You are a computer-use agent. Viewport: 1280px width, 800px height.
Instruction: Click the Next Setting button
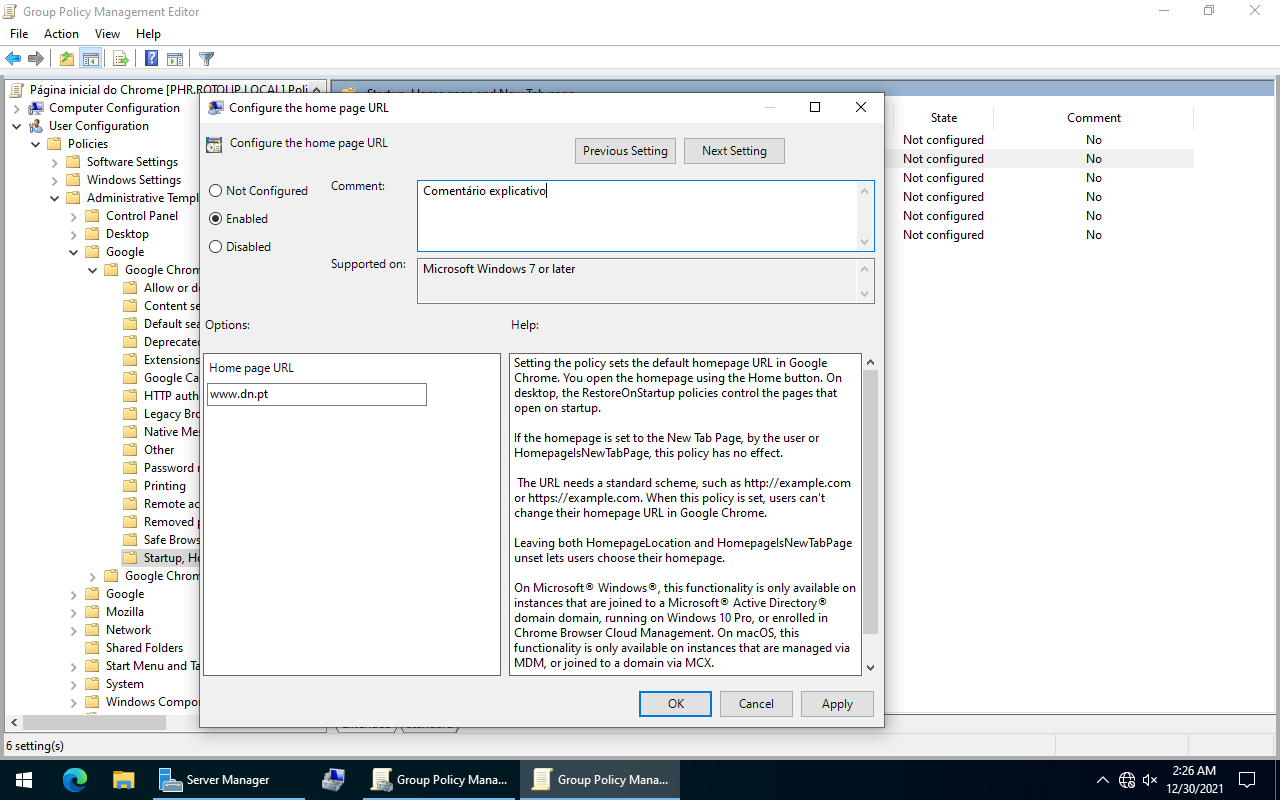(x=734, y=150)
